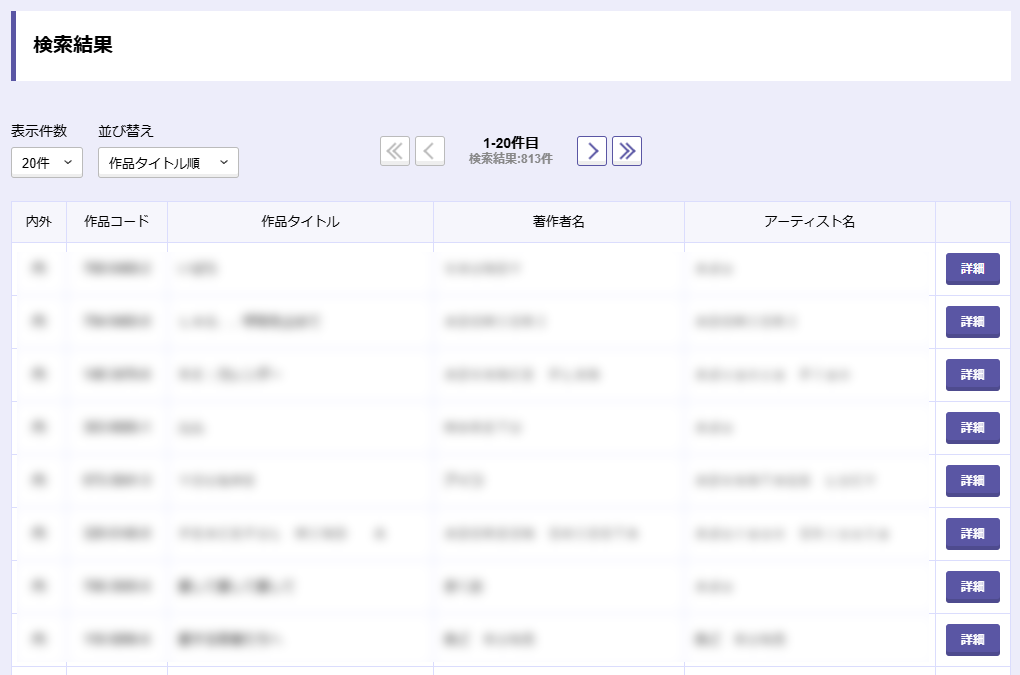Image resolution: width=1020 pixels, height=675 pixels.
Task: Click the 作品タイトル column header
Action: point(301,222)
